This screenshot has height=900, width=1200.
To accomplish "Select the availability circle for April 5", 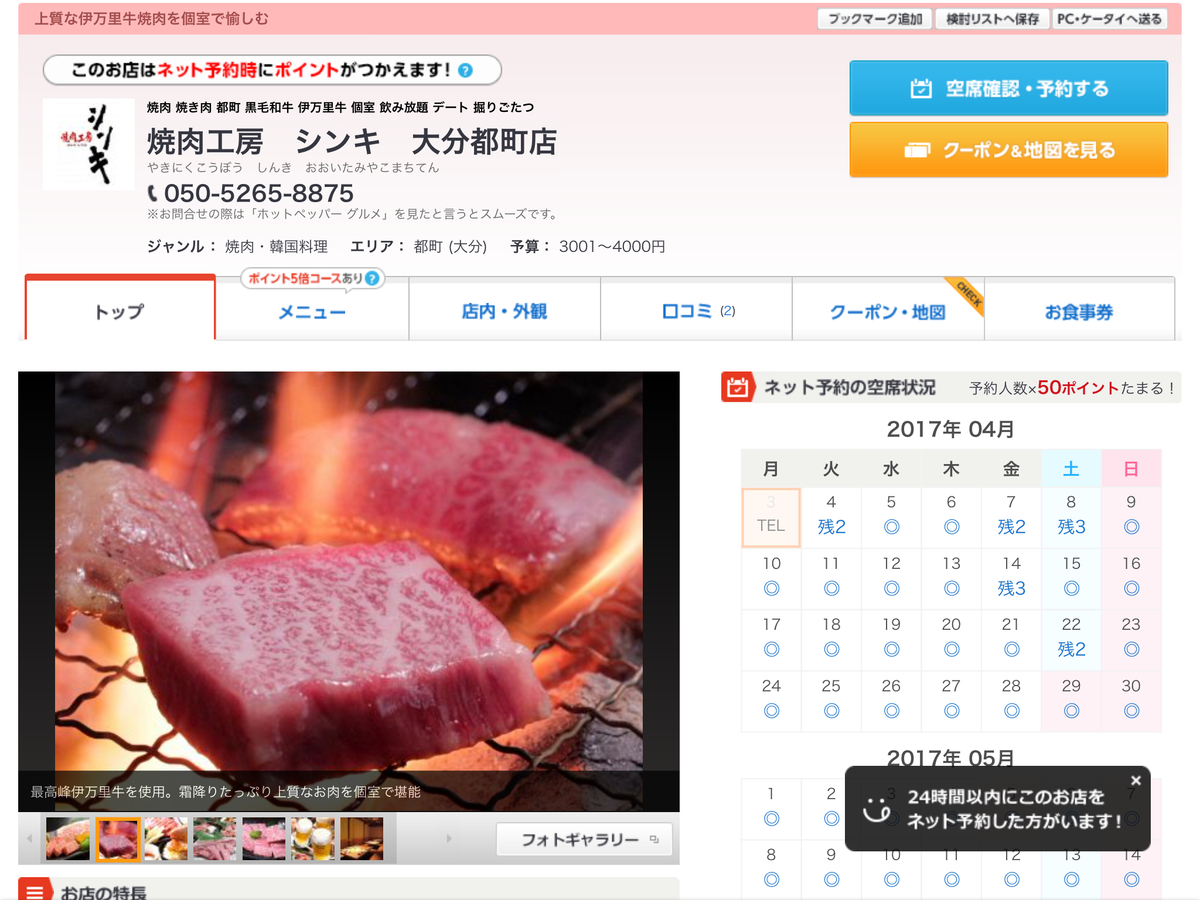I will click(x=891, y=527).
